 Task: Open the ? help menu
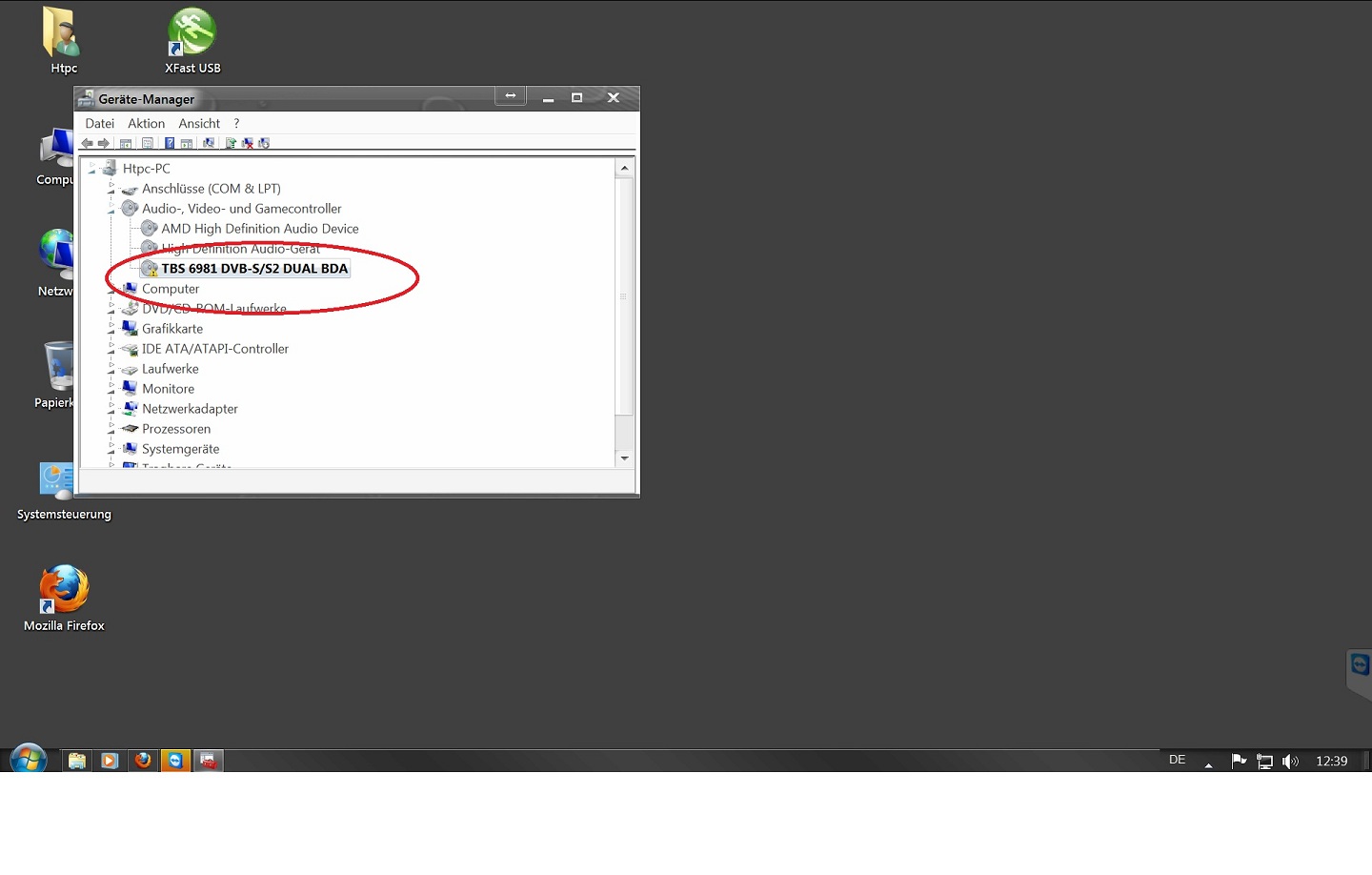click(x=236, y=123)
